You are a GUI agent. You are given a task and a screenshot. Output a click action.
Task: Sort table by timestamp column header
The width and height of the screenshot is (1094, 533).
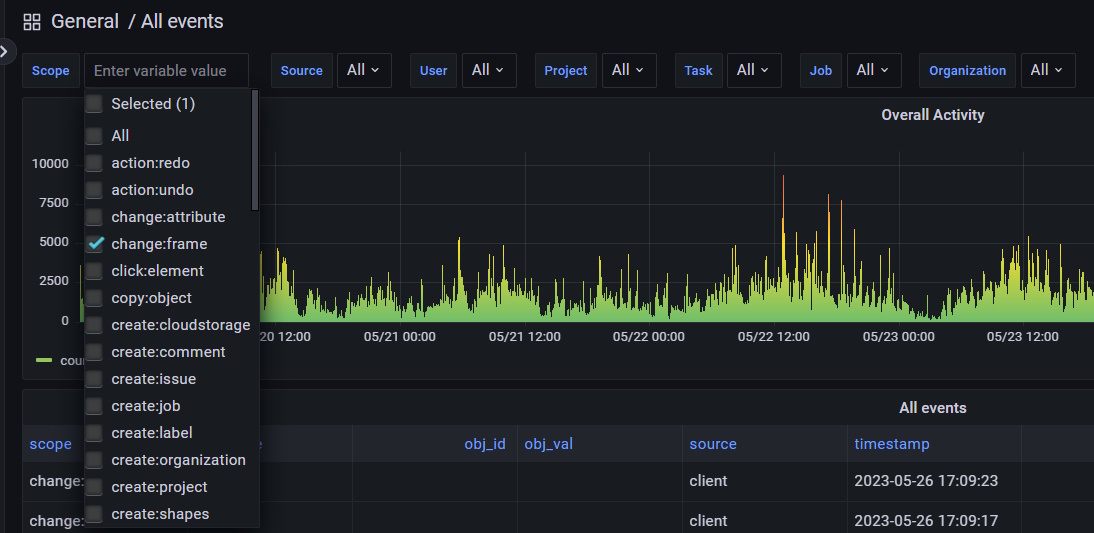coord(891,444)
